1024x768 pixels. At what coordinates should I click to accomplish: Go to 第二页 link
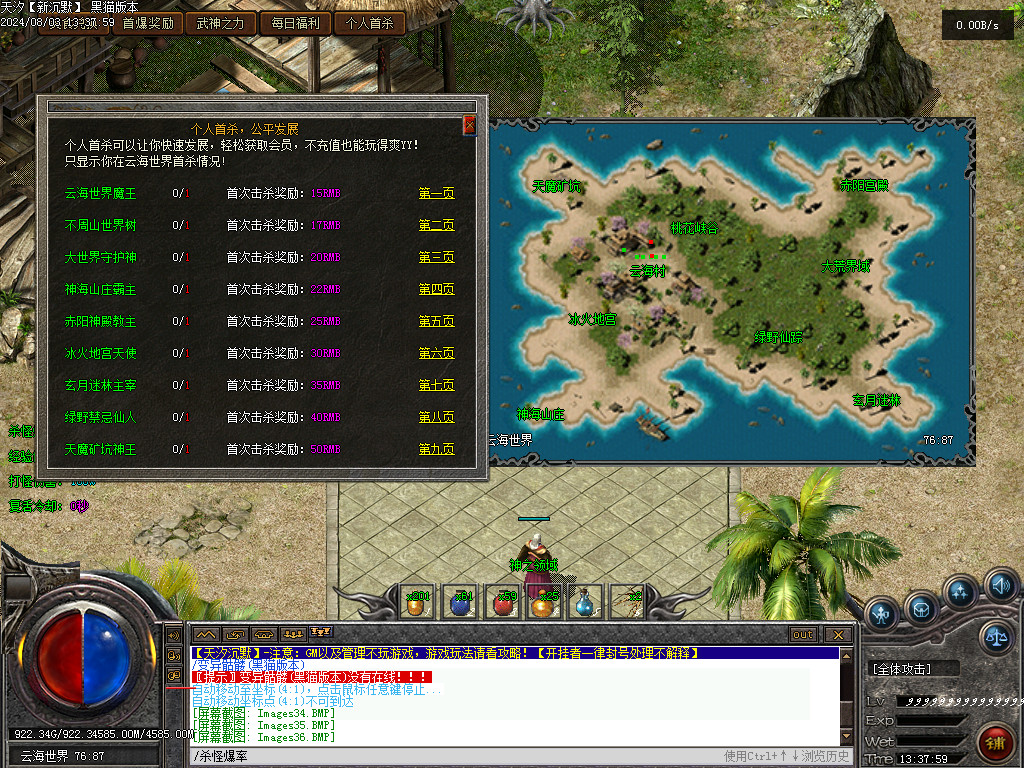coord(436,225)
